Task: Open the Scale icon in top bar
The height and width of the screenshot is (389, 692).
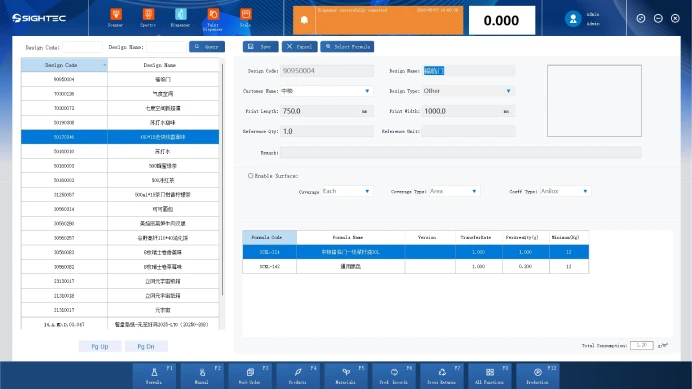Action: click(x=245, y=18)
